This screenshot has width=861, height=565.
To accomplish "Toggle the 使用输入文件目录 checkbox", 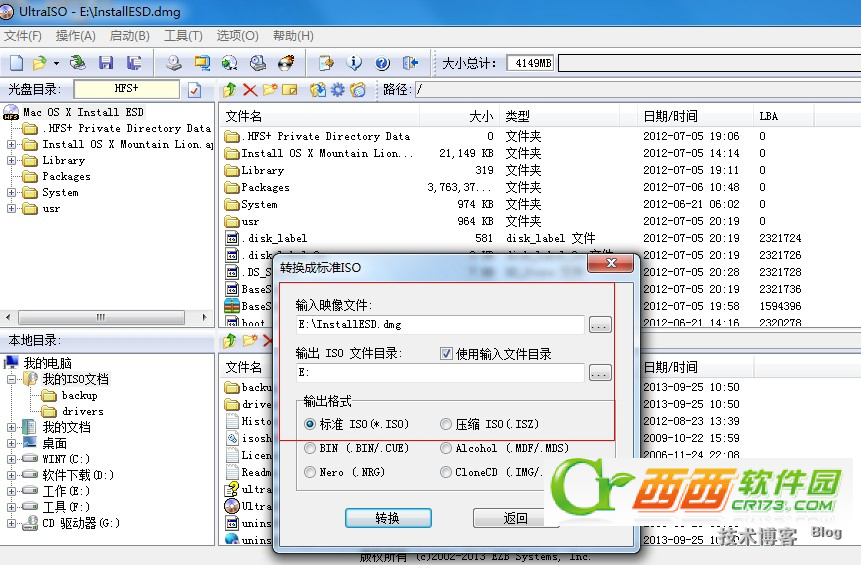I will click(446, 354).
